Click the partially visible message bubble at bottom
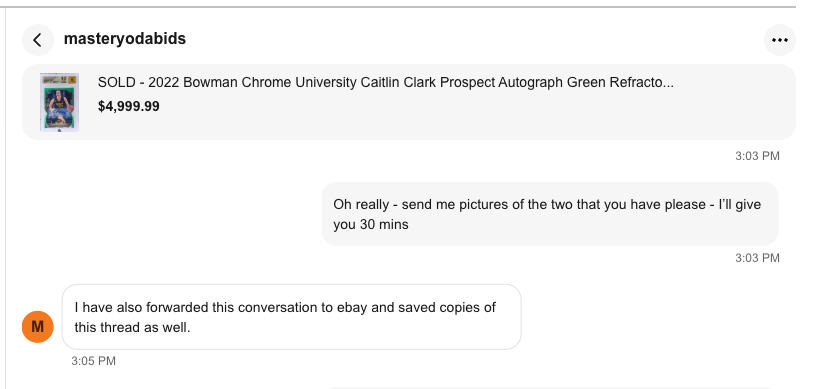Viewport: 829px width, 389px height. [x=550, y=387]
